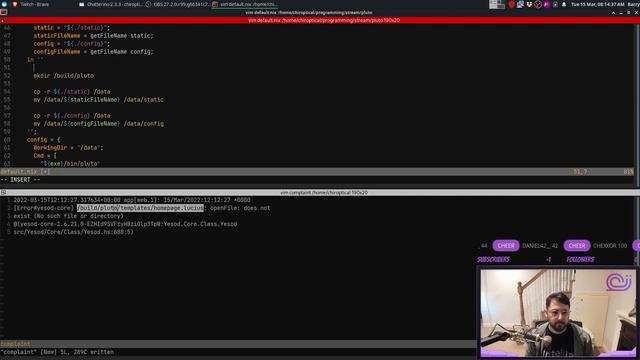
Task: Click the CHEER badge before CHEKKOR 100
Action: [577, 246]
